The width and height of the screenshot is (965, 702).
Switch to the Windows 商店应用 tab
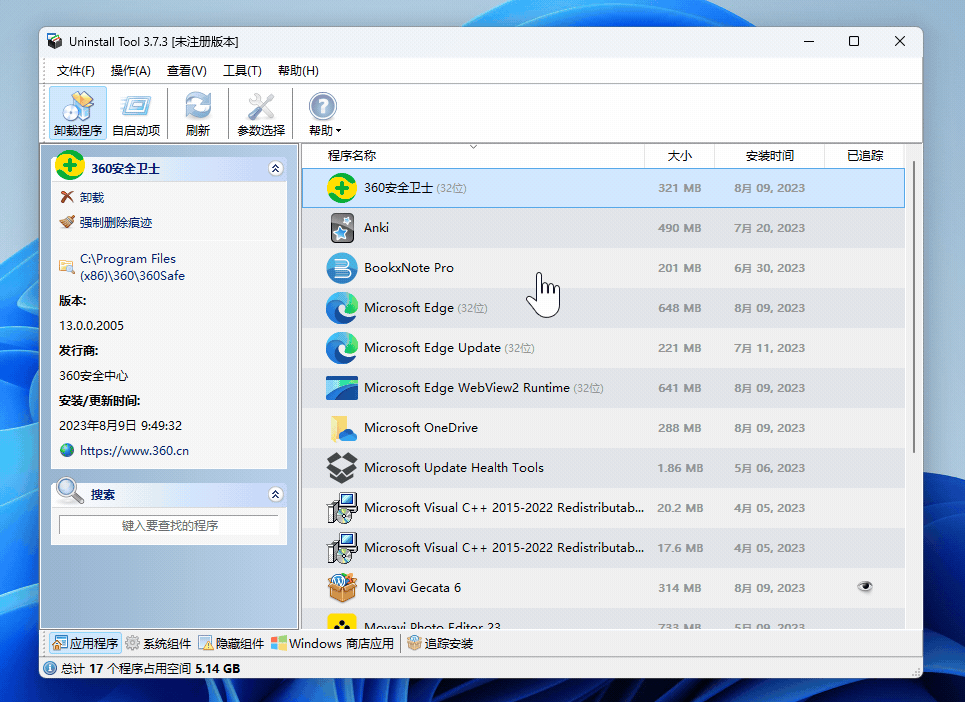click(x=333, y=643)
